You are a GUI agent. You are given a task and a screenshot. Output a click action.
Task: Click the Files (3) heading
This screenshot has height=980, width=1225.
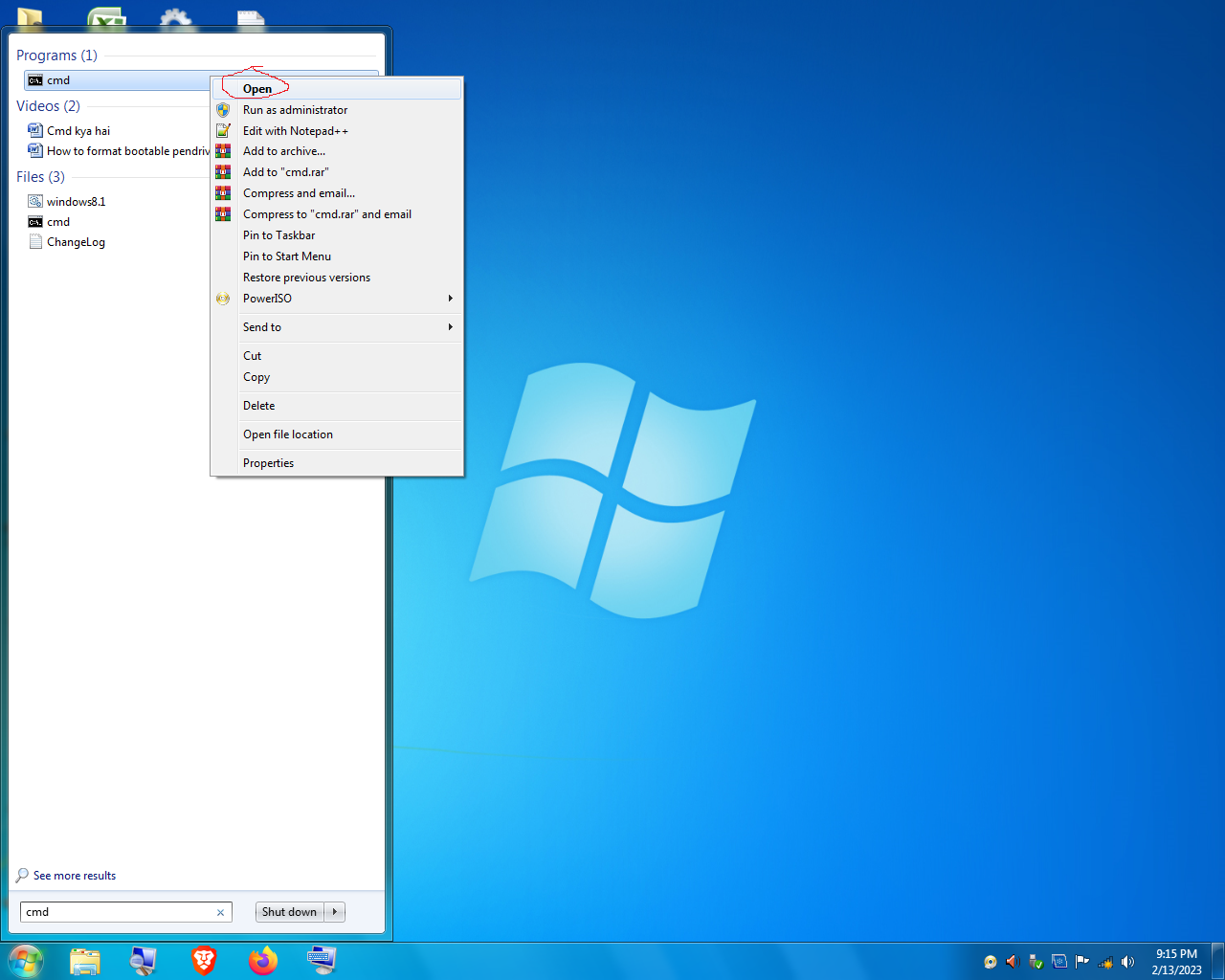click(x=40, y=177)
